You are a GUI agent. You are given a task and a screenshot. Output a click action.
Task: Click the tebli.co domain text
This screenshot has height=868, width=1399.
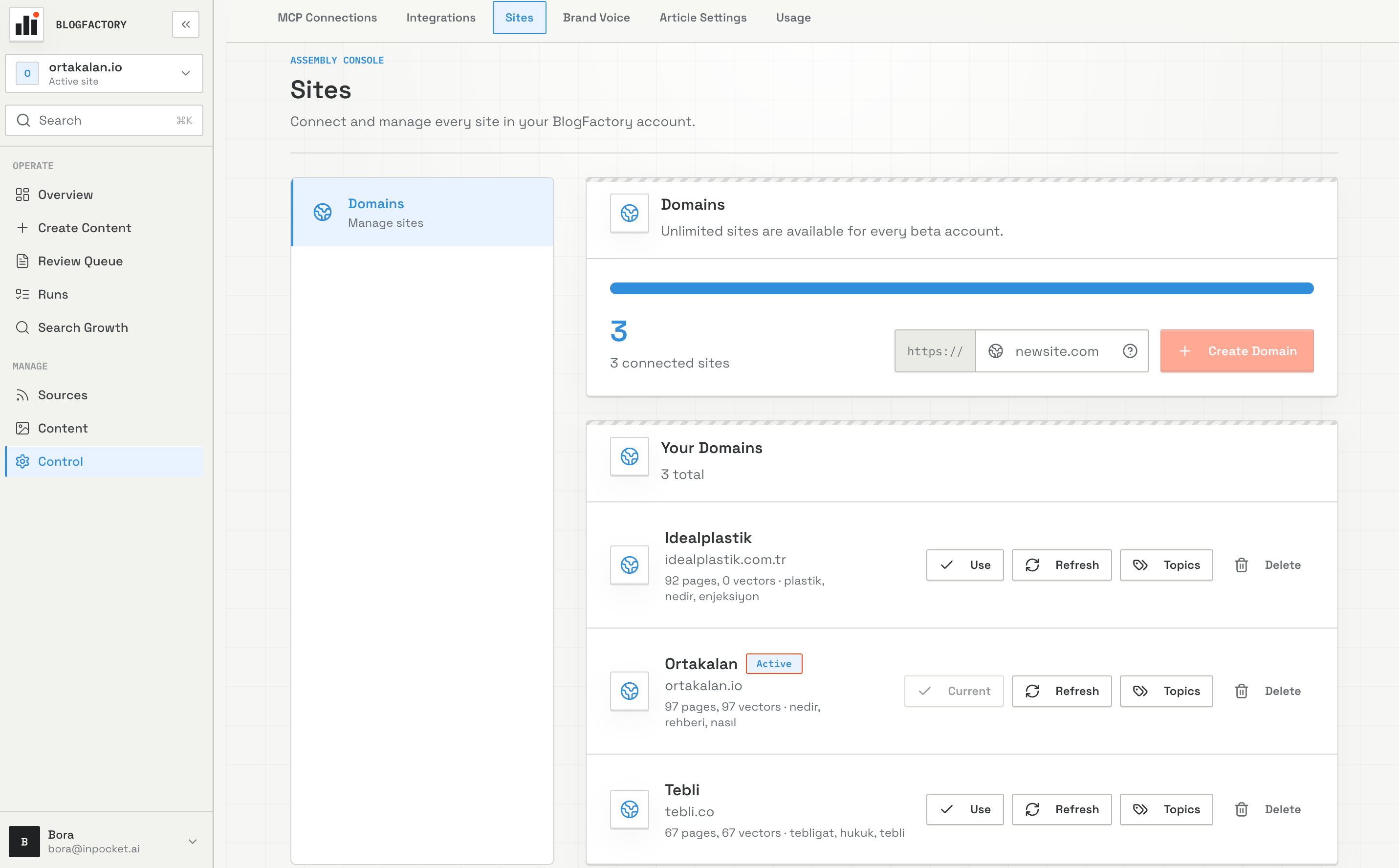[689, 812]
